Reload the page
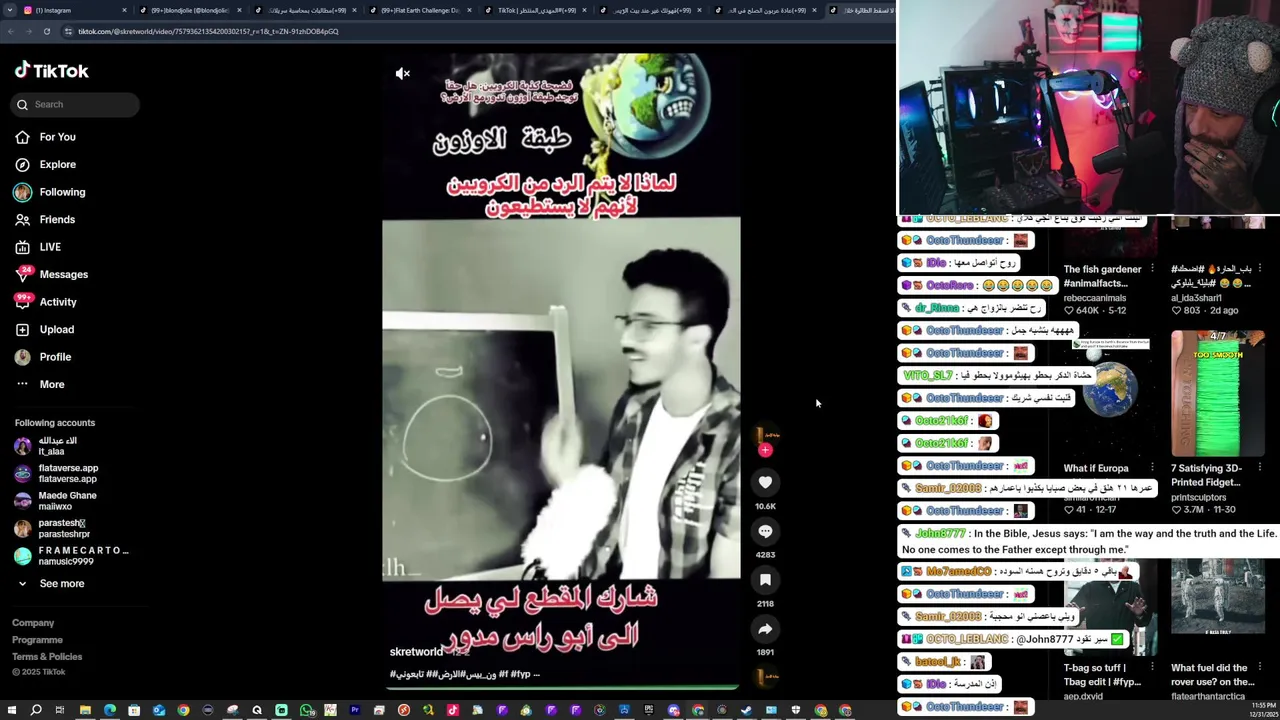The height and width of the screenshot is (720, 1280). tap(46, 31)
